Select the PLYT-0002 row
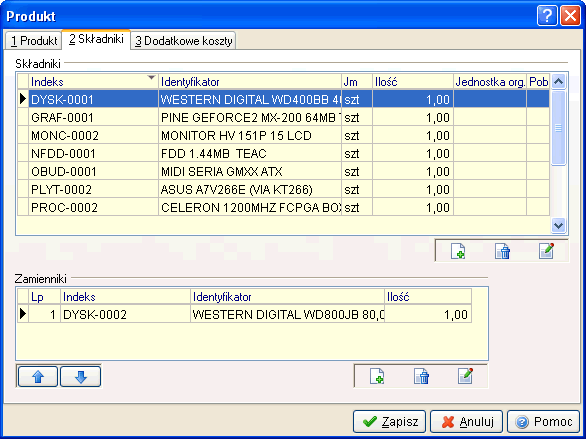The width and height of the screenshot is (586, 439). tap(284, 189)
